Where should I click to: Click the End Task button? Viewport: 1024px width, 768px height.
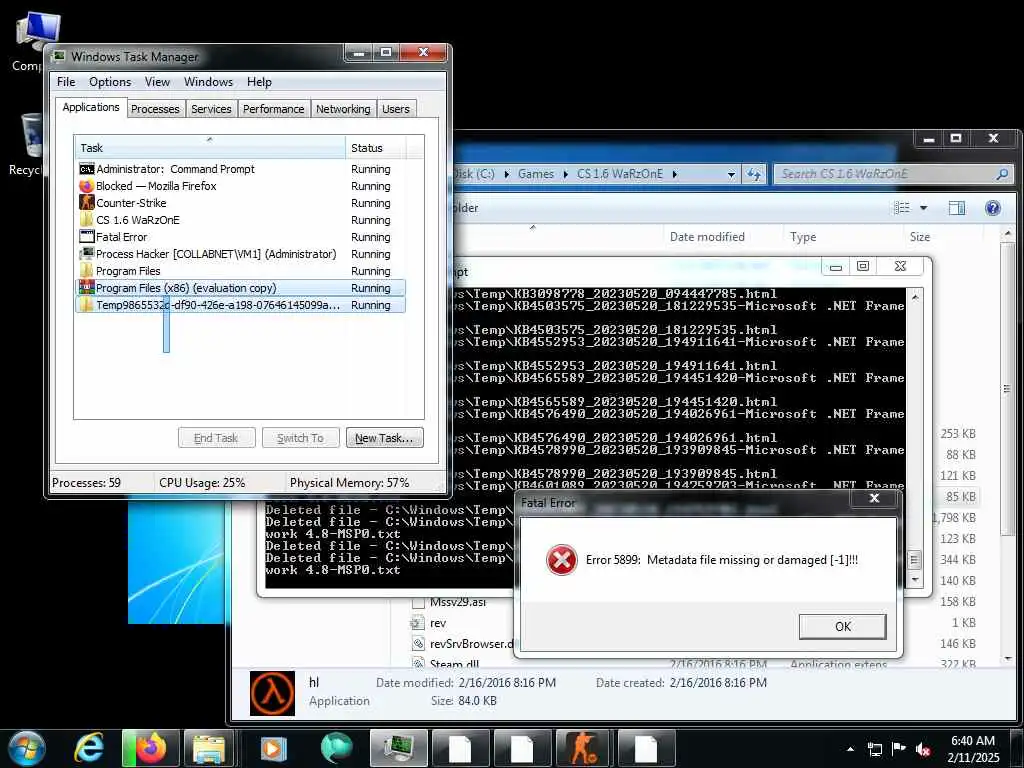pyautogui.click(x=216, y=438)
